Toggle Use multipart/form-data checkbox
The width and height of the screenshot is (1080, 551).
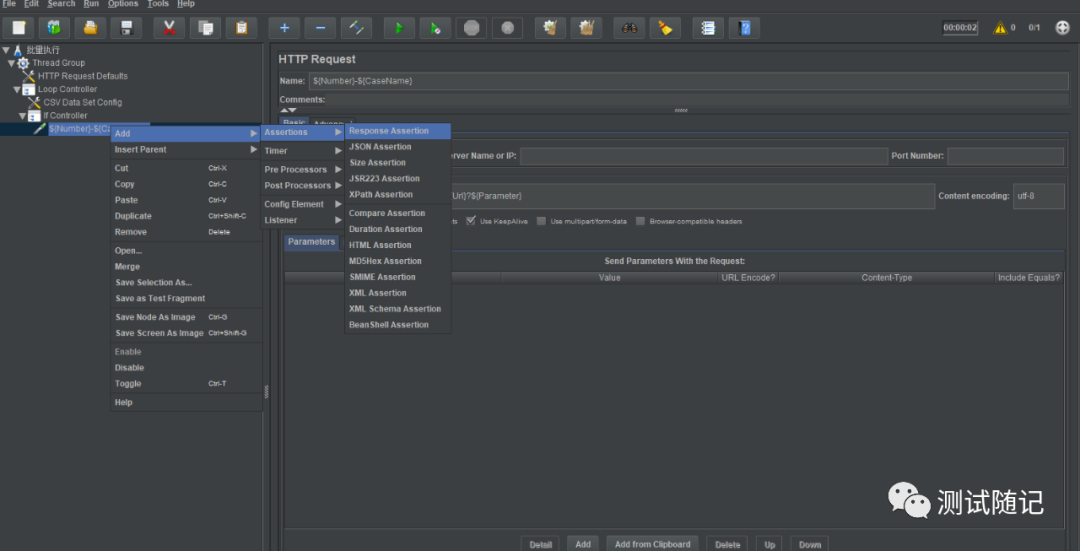(541, 221)
